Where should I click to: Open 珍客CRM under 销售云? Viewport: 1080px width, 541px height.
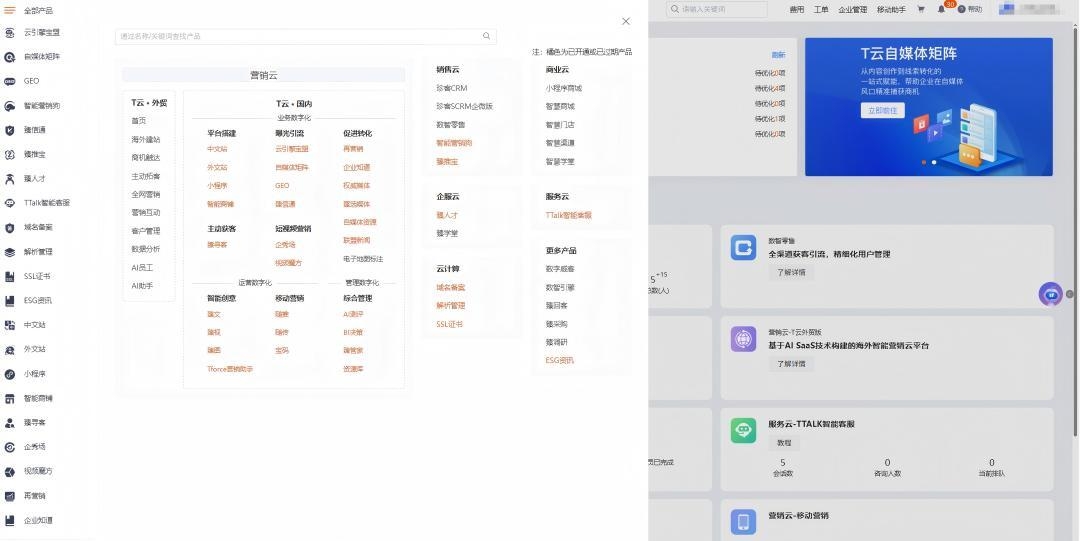pyautogui.click(x=452, y=88)
